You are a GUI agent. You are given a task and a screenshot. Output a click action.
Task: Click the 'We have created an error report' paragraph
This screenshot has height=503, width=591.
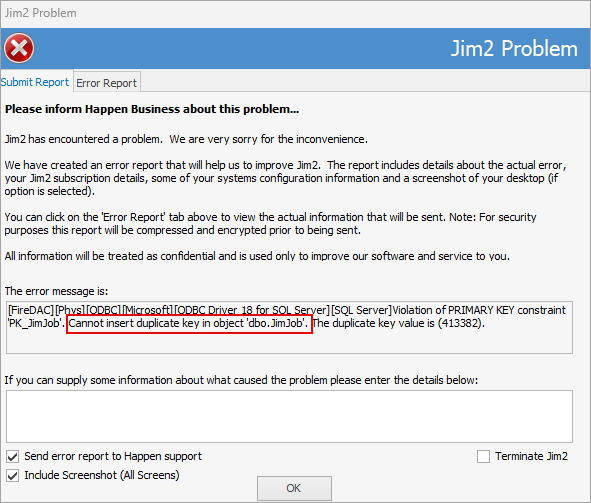click(285, 178)
